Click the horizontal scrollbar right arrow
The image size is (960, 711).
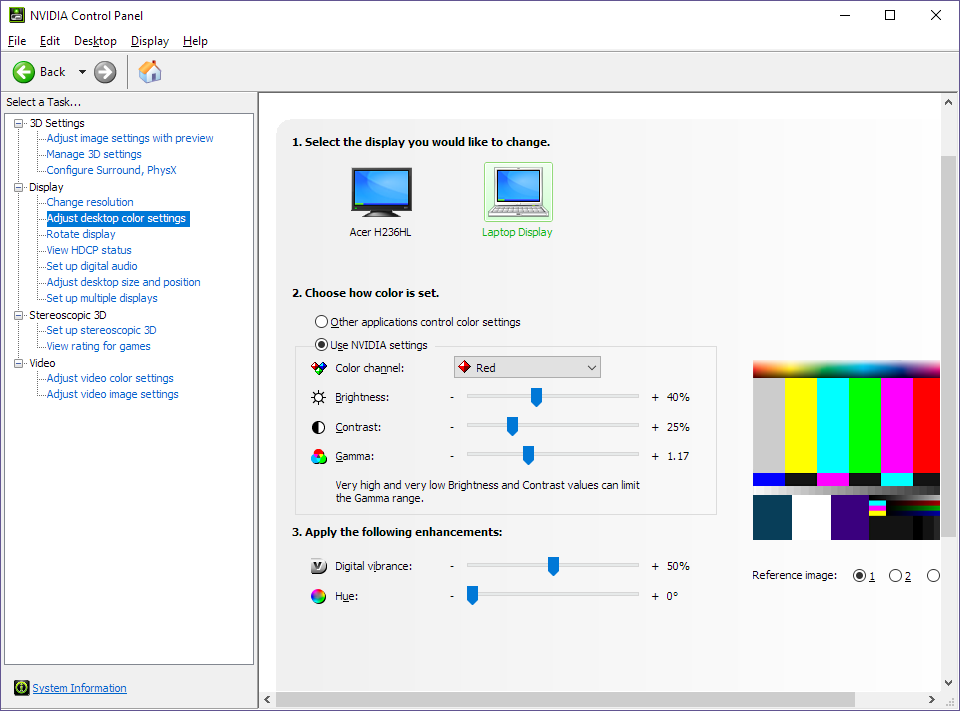pos(932,699)
